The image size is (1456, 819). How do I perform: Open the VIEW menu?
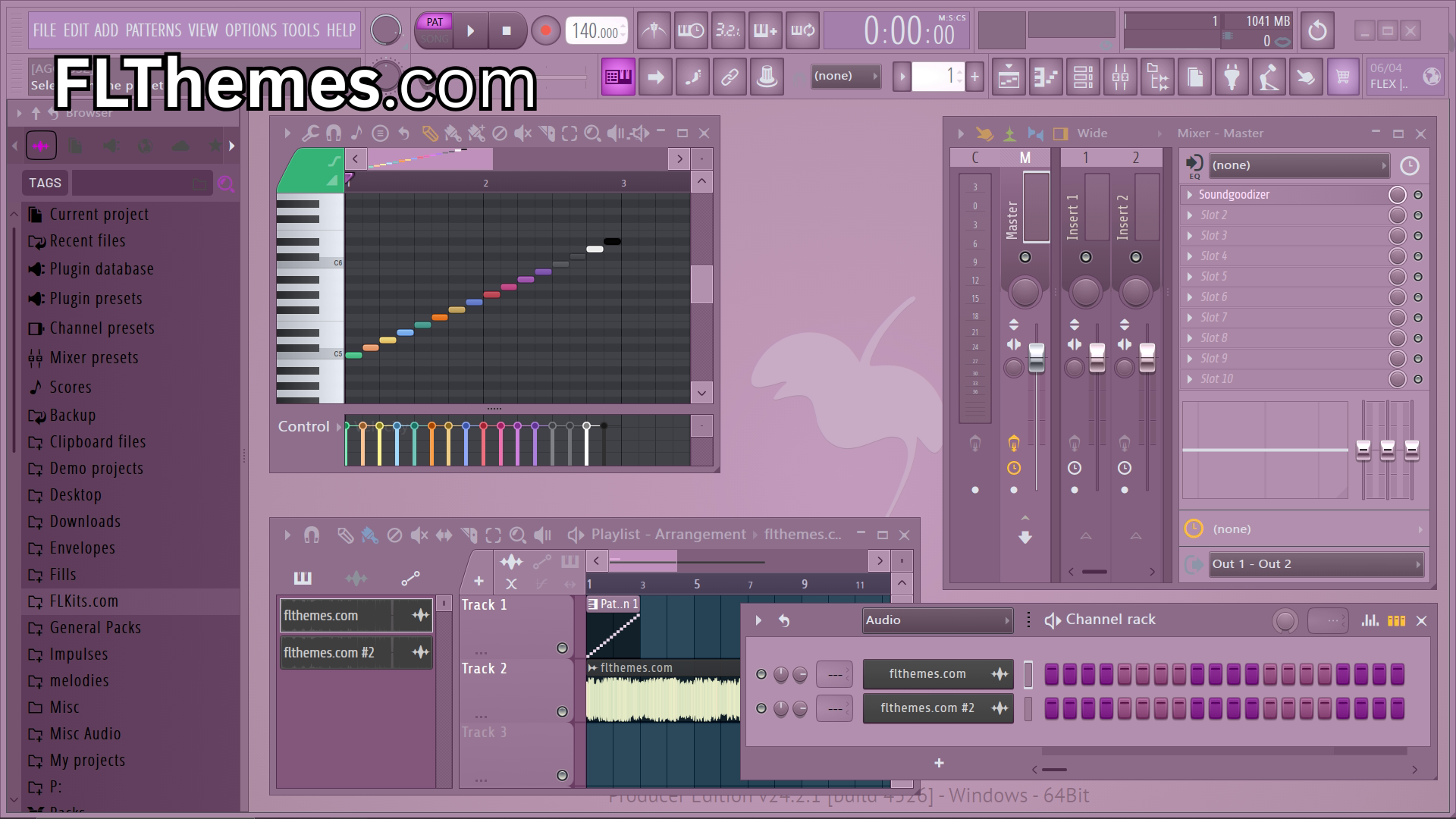click(x=203, y=30)
